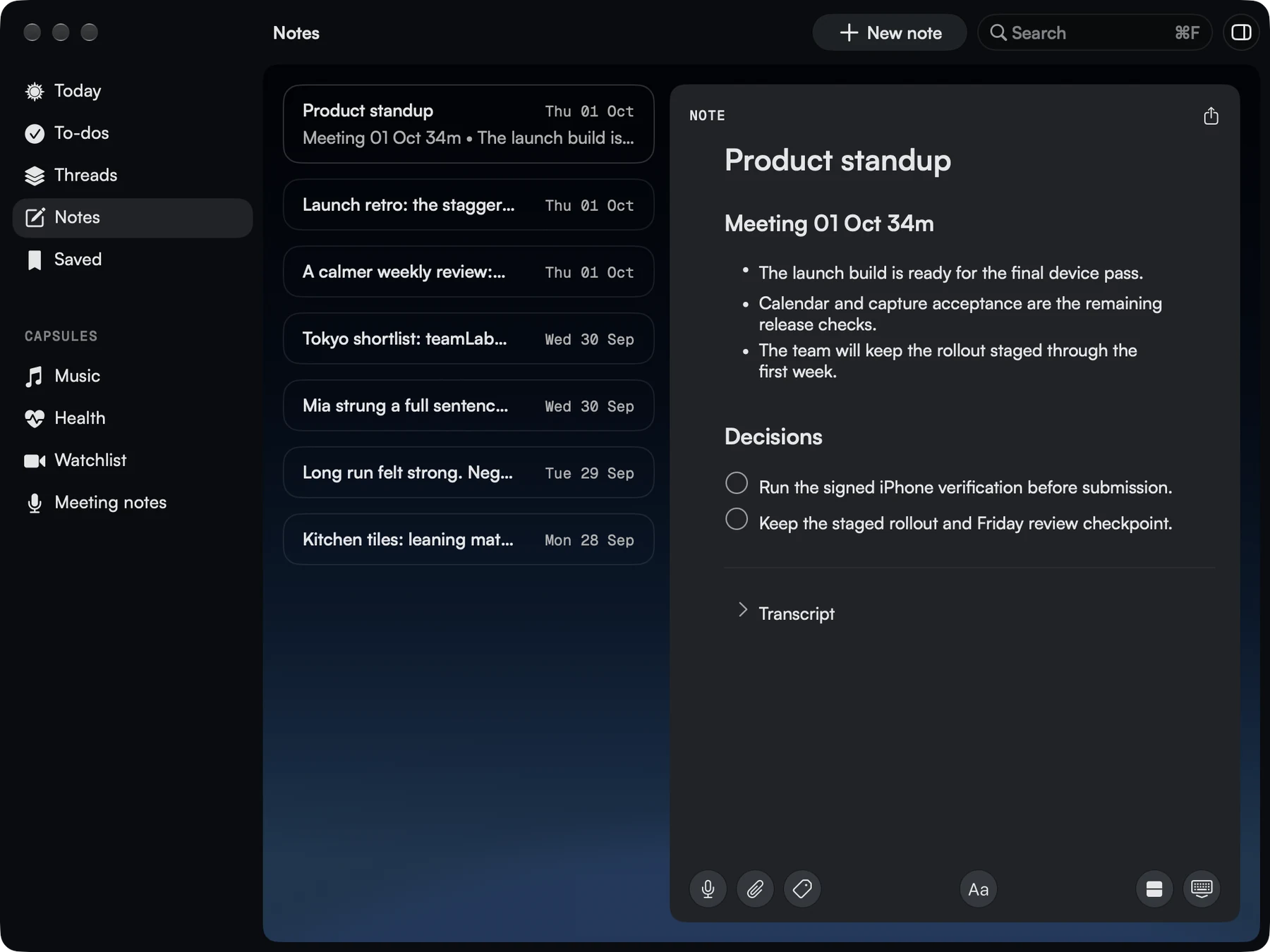The width and height of the screenshot is (1270, 952).
Task: Open the 'A calmer weekly review' note
Action: [x=468, y=272]
